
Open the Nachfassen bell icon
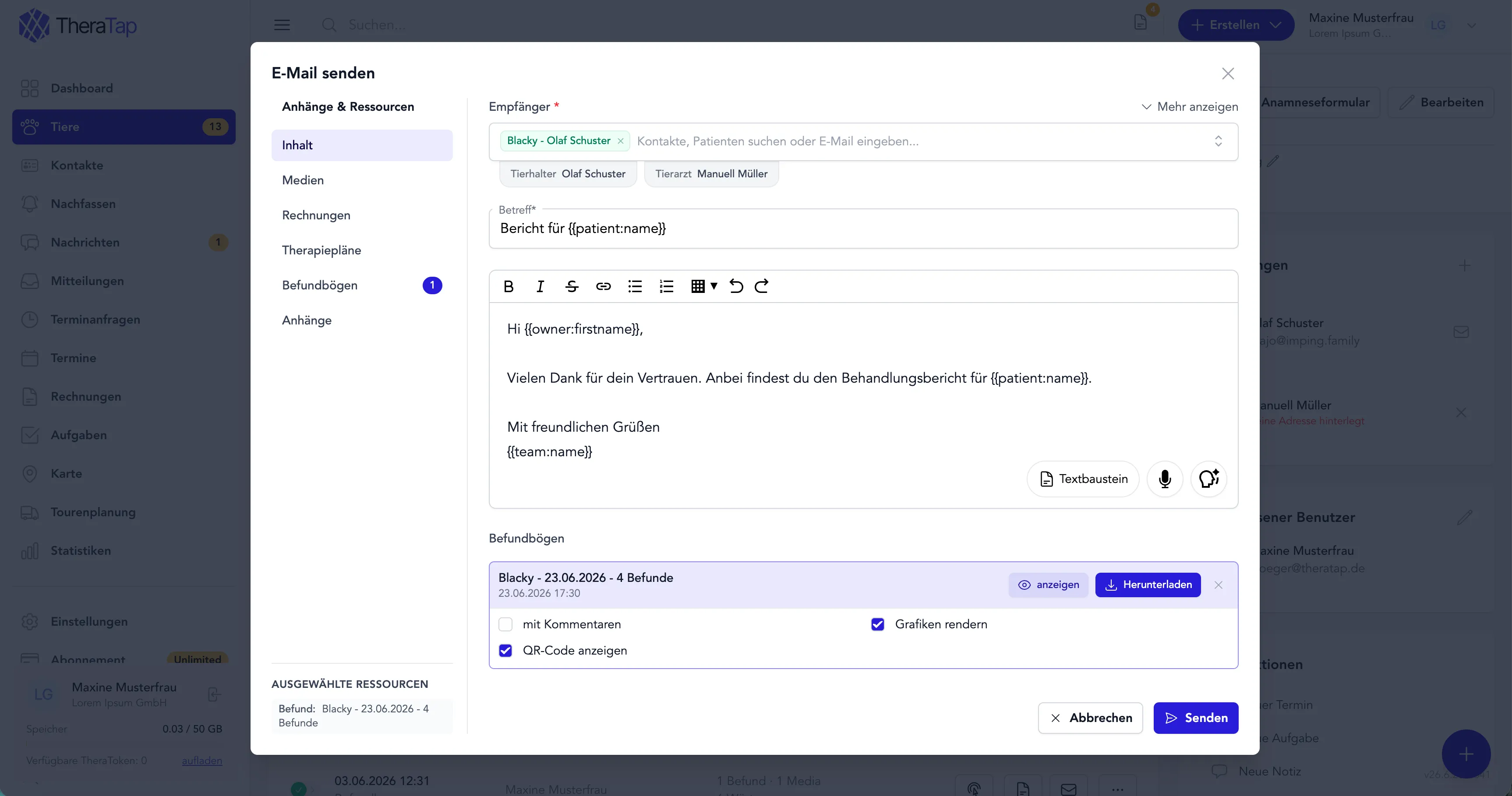pos(29,204)
